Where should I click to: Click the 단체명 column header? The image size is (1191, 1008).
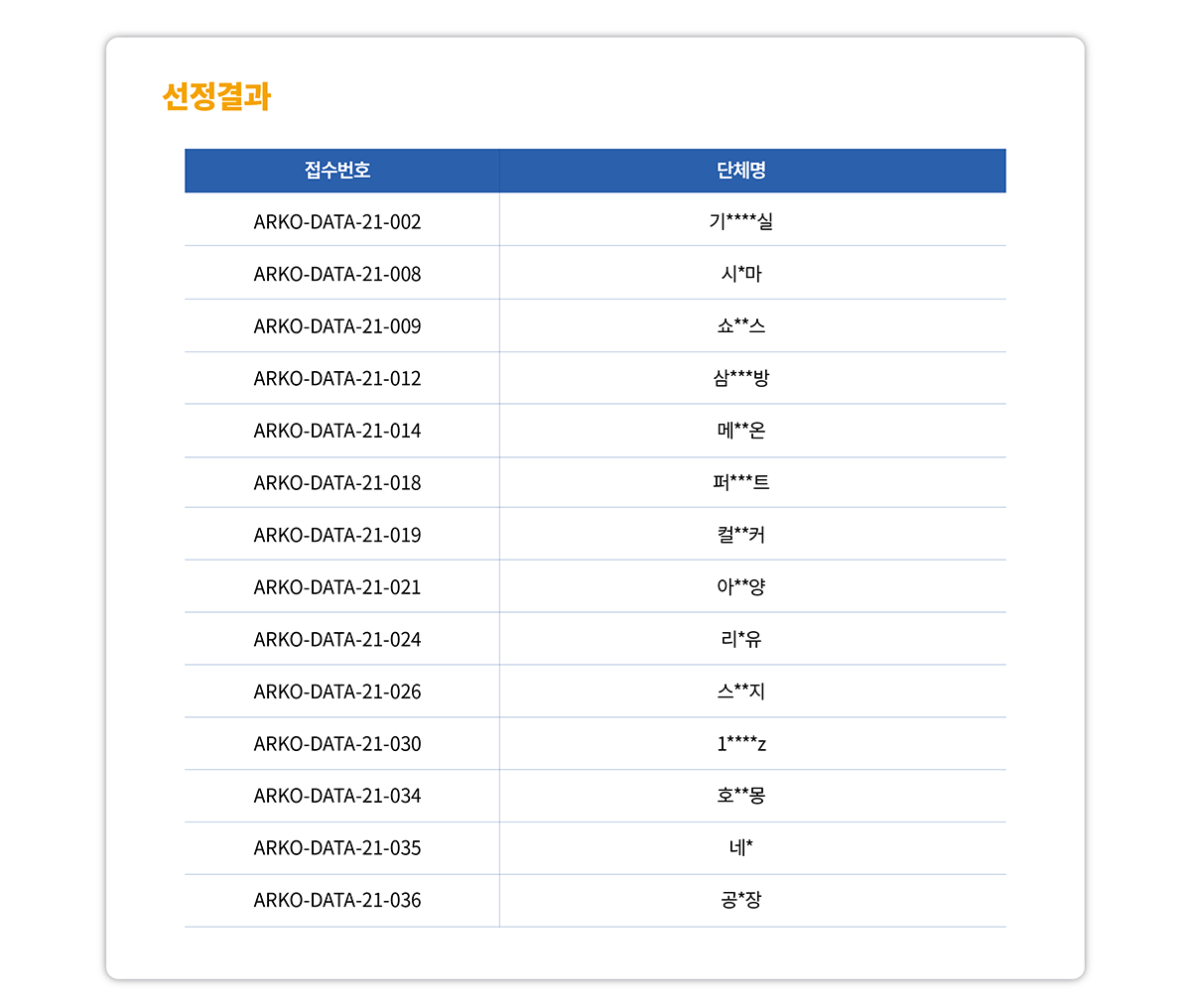pyautogui.click(x=741, y=171)
